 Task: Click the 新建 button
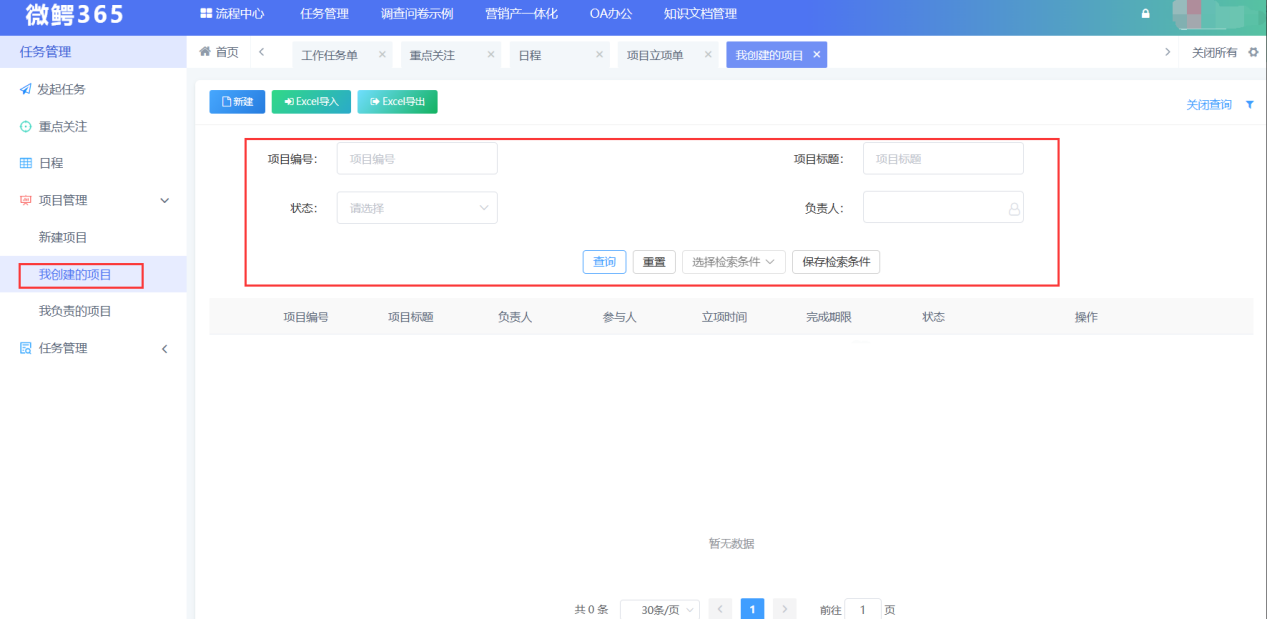pyautogui.click(x=237, y=101)
